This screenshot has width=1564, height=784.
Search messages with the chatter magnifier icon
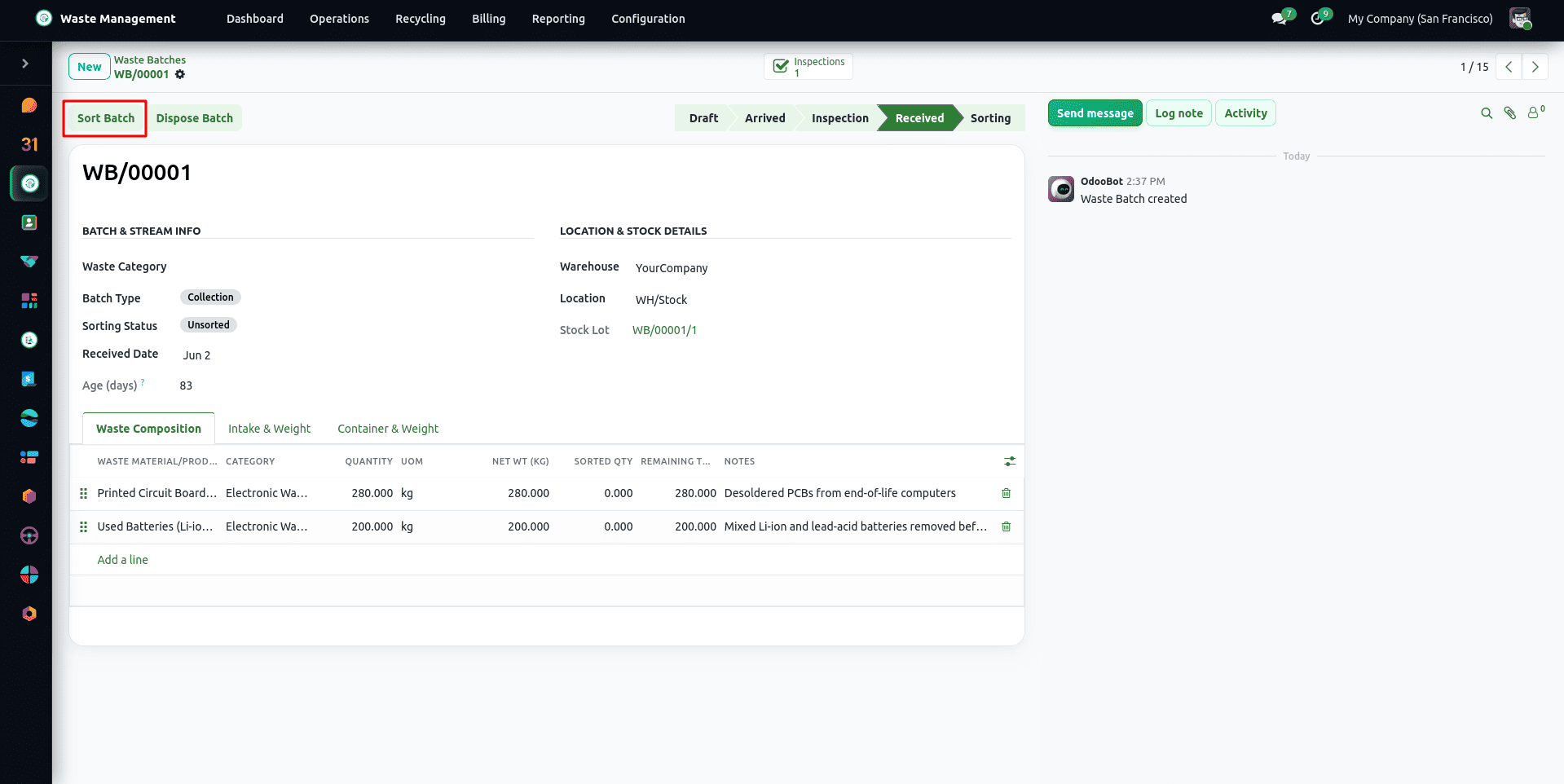(1487, 113)
